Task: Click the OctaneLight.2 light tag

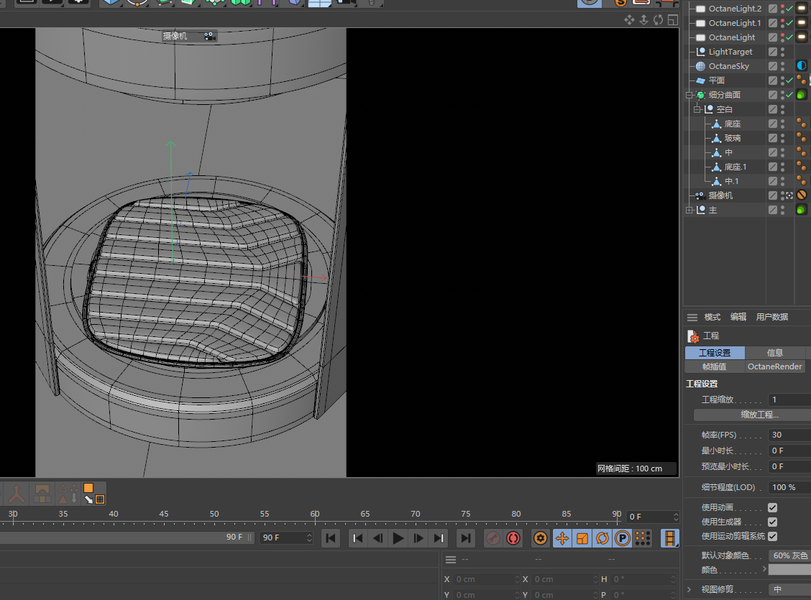Action: click(x=802, y=8)
